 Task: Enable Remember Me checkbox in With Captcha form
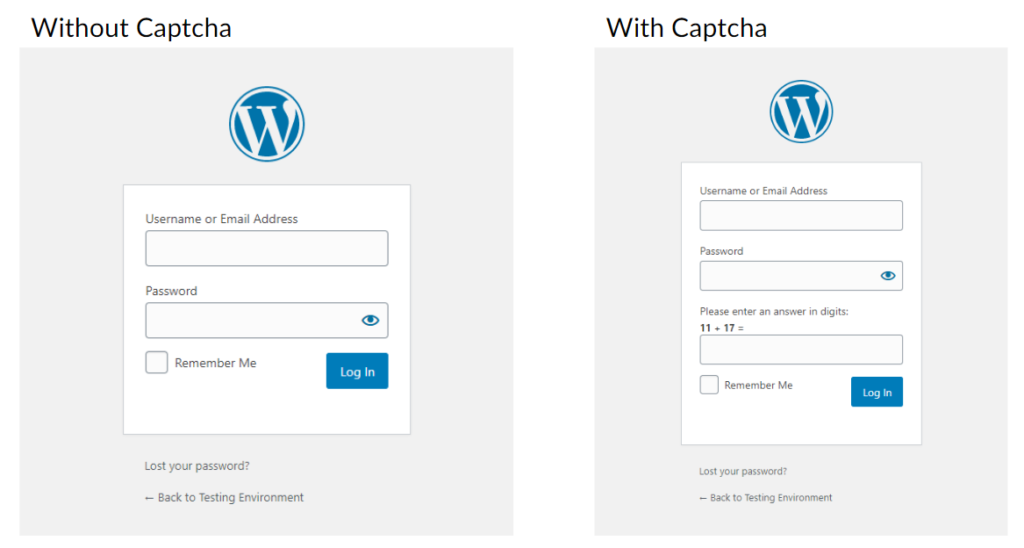click(x=709, y=385)
